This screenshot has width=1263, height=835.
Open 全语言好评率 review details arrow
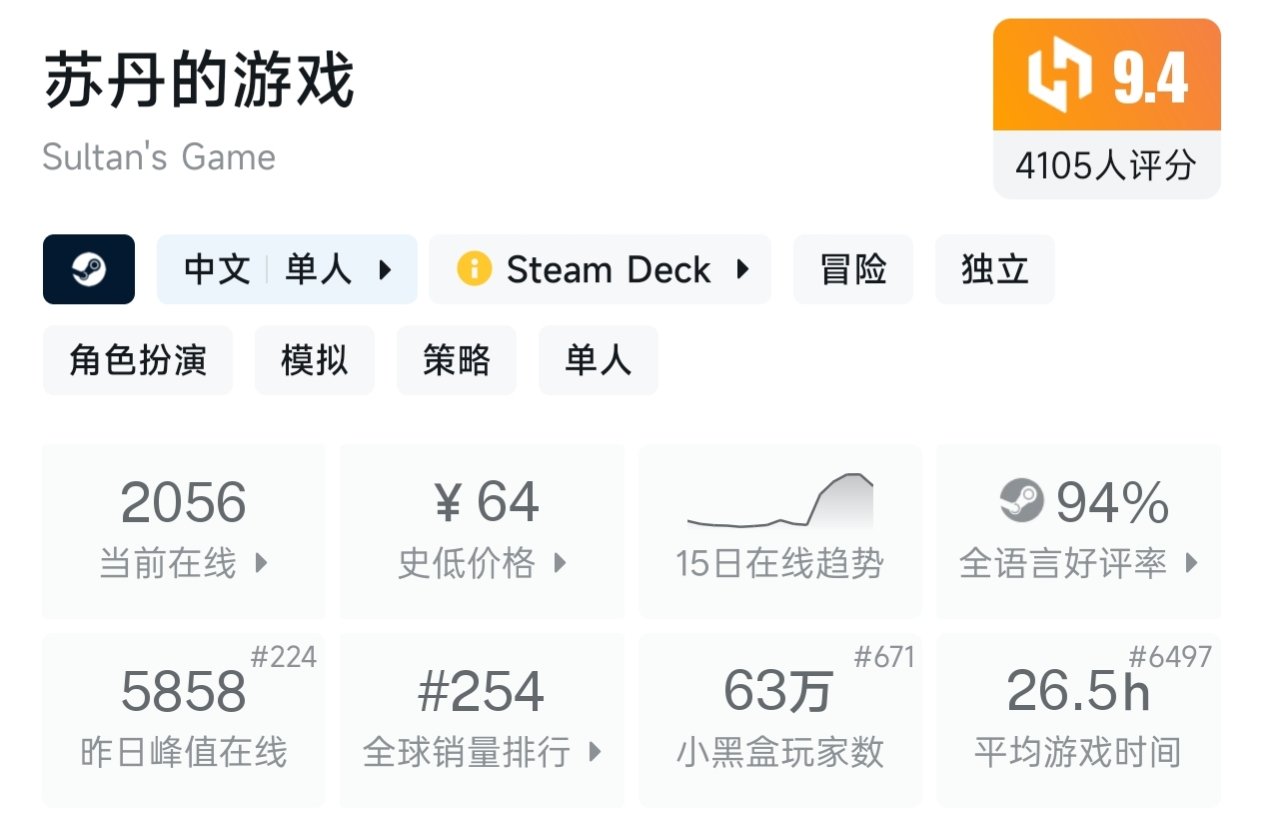coord(1191,563)
